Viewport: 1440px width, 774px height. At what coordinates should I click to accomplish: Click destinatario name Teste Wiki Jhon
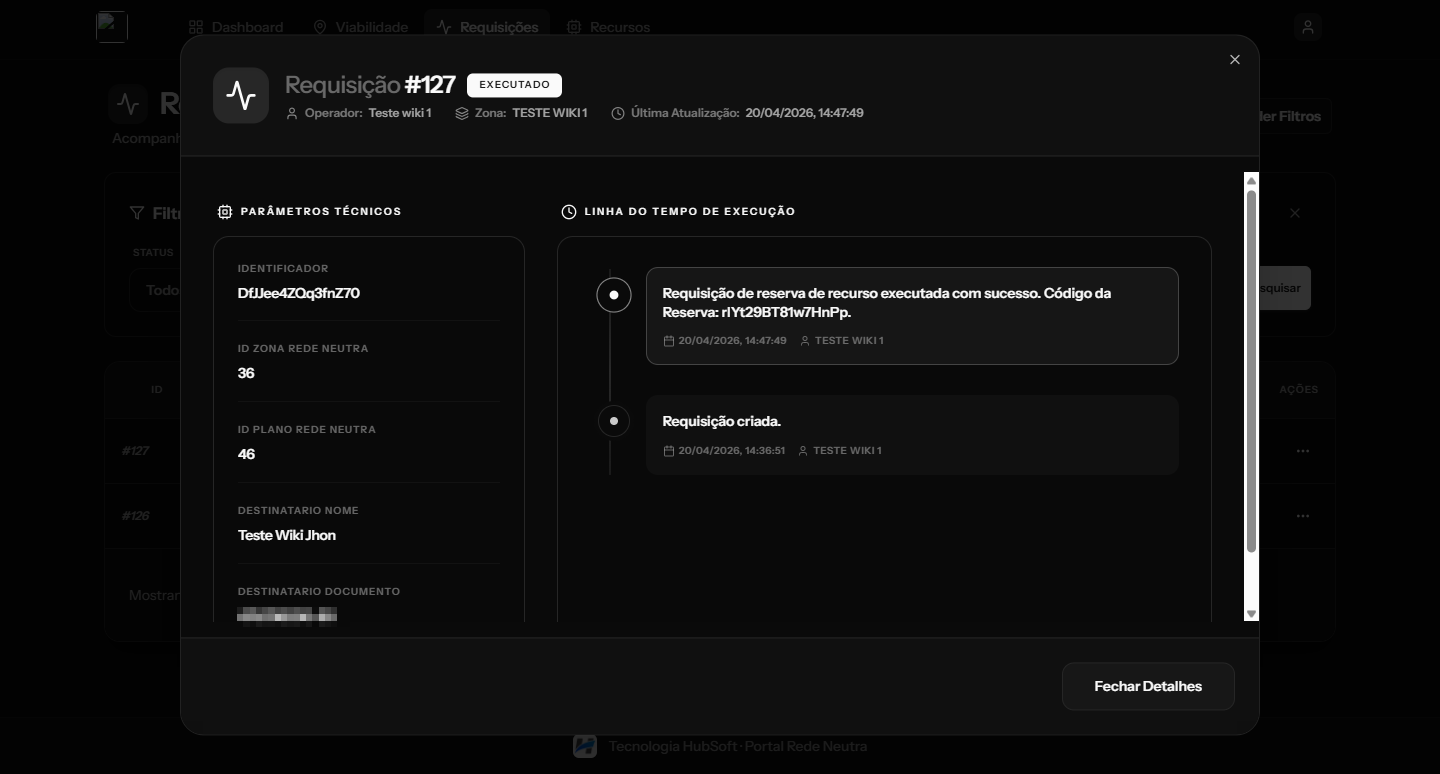click(x=287, y=535)
